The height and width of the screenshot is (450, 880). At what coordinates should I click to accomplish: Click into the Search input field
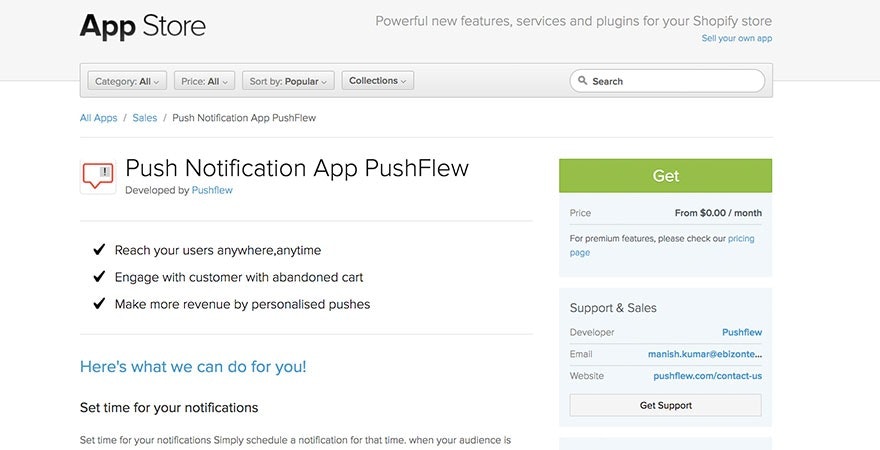click(x=675, y=82)
